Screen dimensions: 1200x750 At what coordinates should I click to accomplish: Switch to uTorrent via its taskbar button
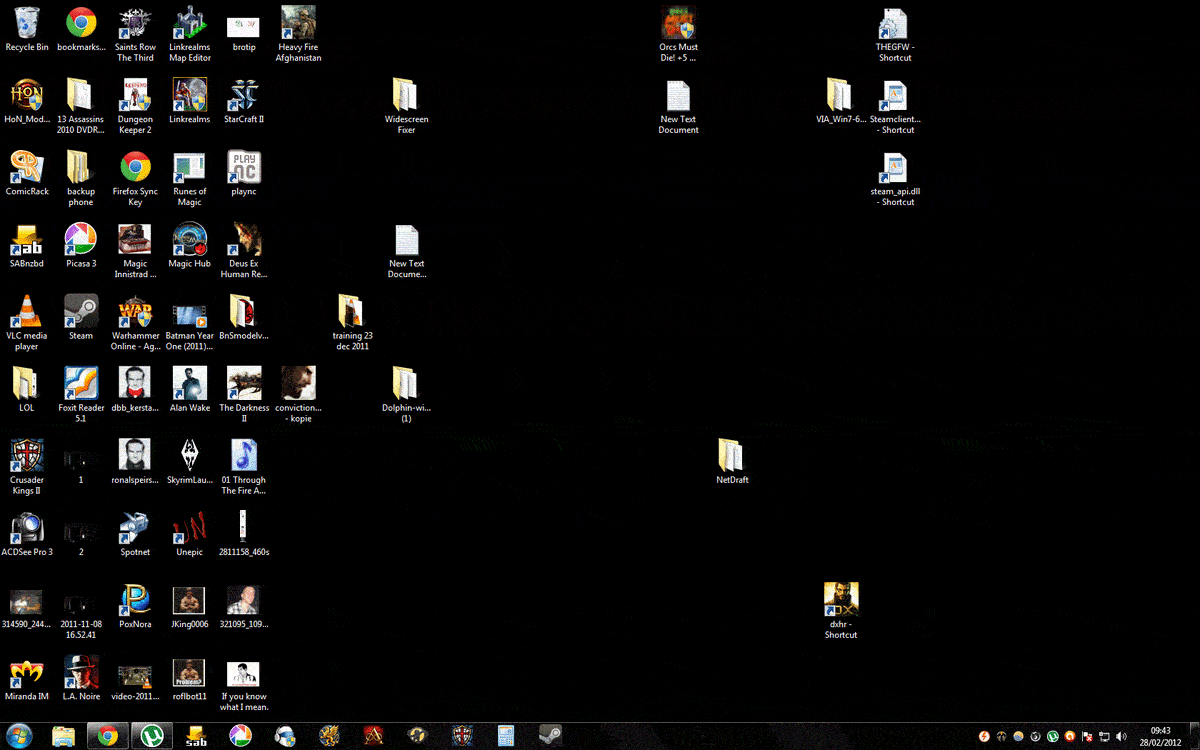click(x=152, y=736)
